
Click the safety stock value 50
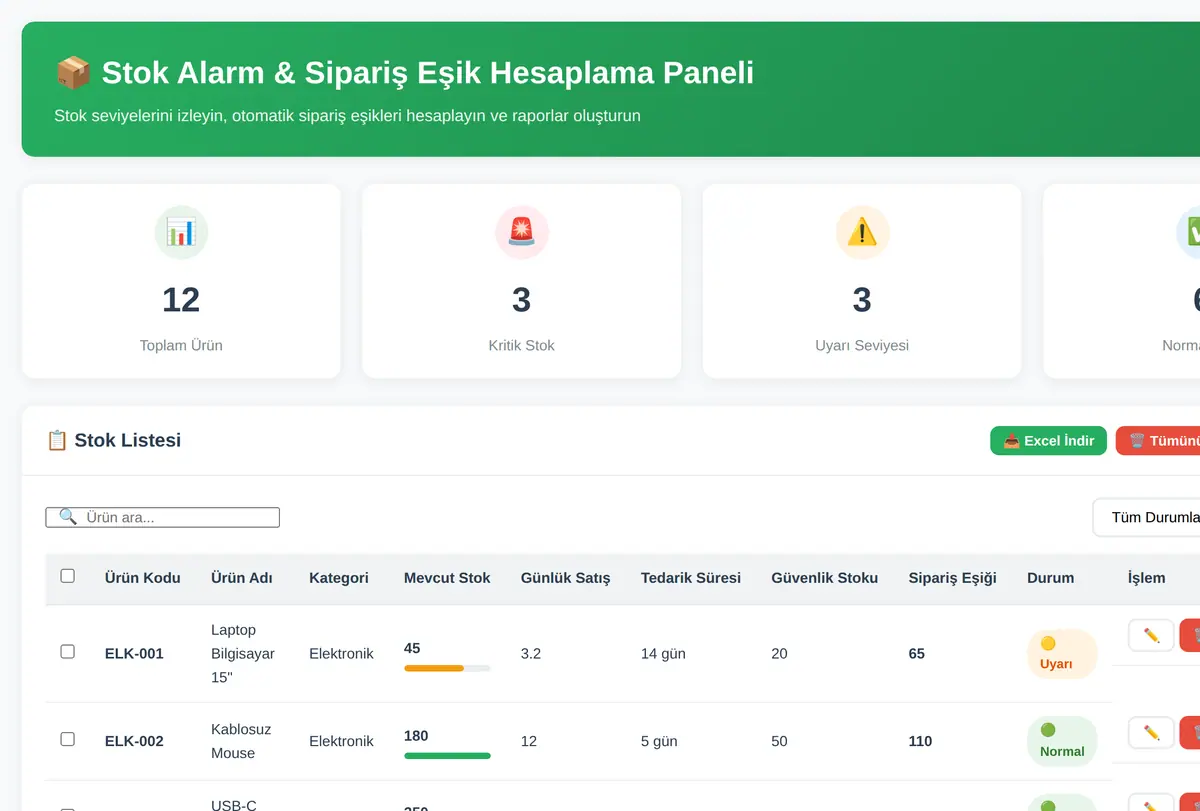(779, 741)
